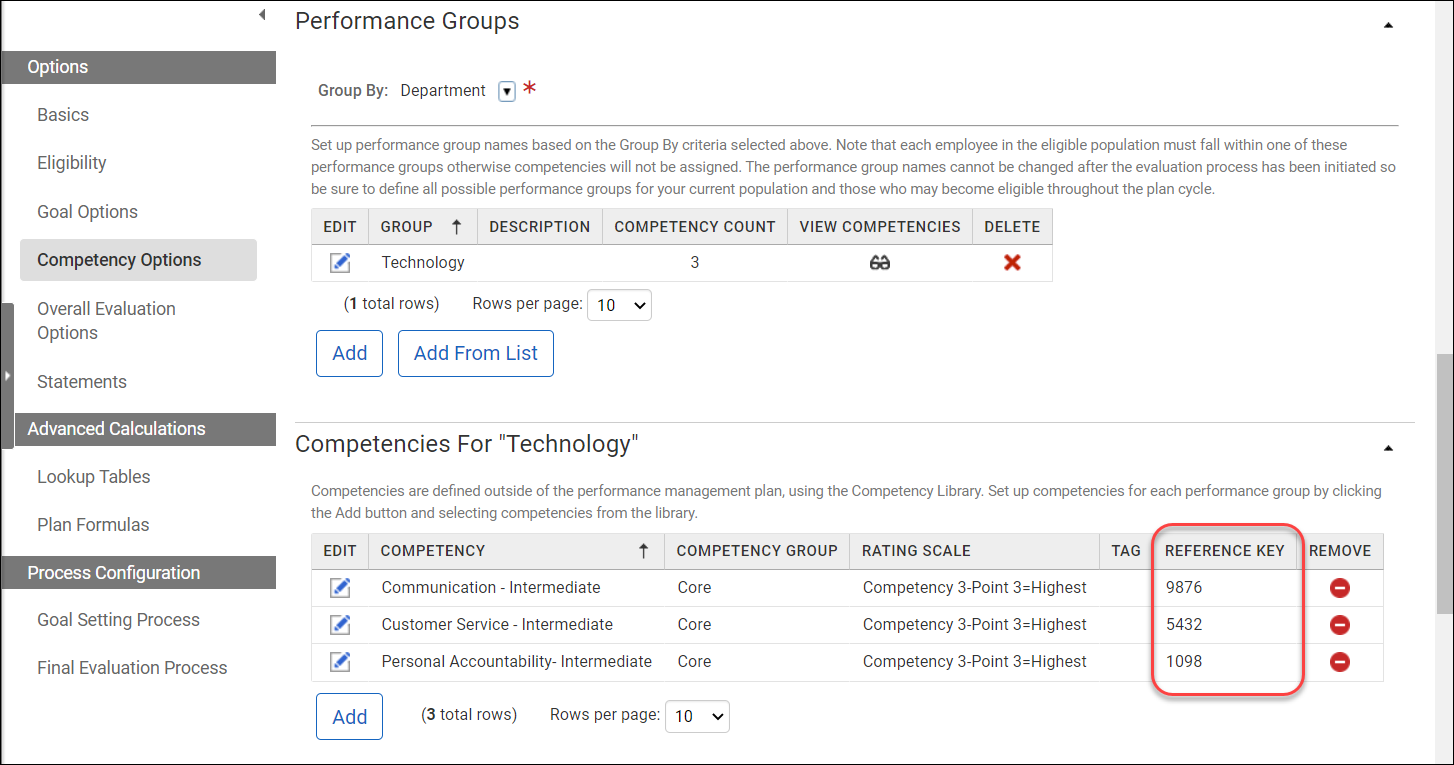This screenshot has width=1454, height=765.
Task: Add a new performance group
Action: (350, 353)
